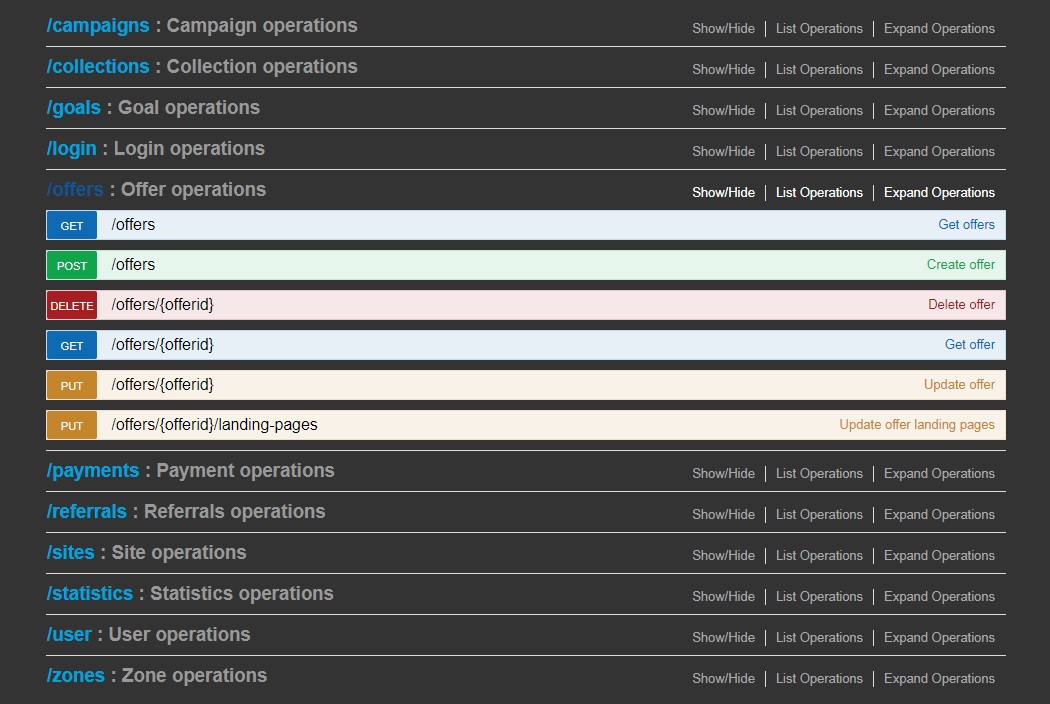
Task: Expand Operations for the /statistics resource
Action: [x=939, y=596]
